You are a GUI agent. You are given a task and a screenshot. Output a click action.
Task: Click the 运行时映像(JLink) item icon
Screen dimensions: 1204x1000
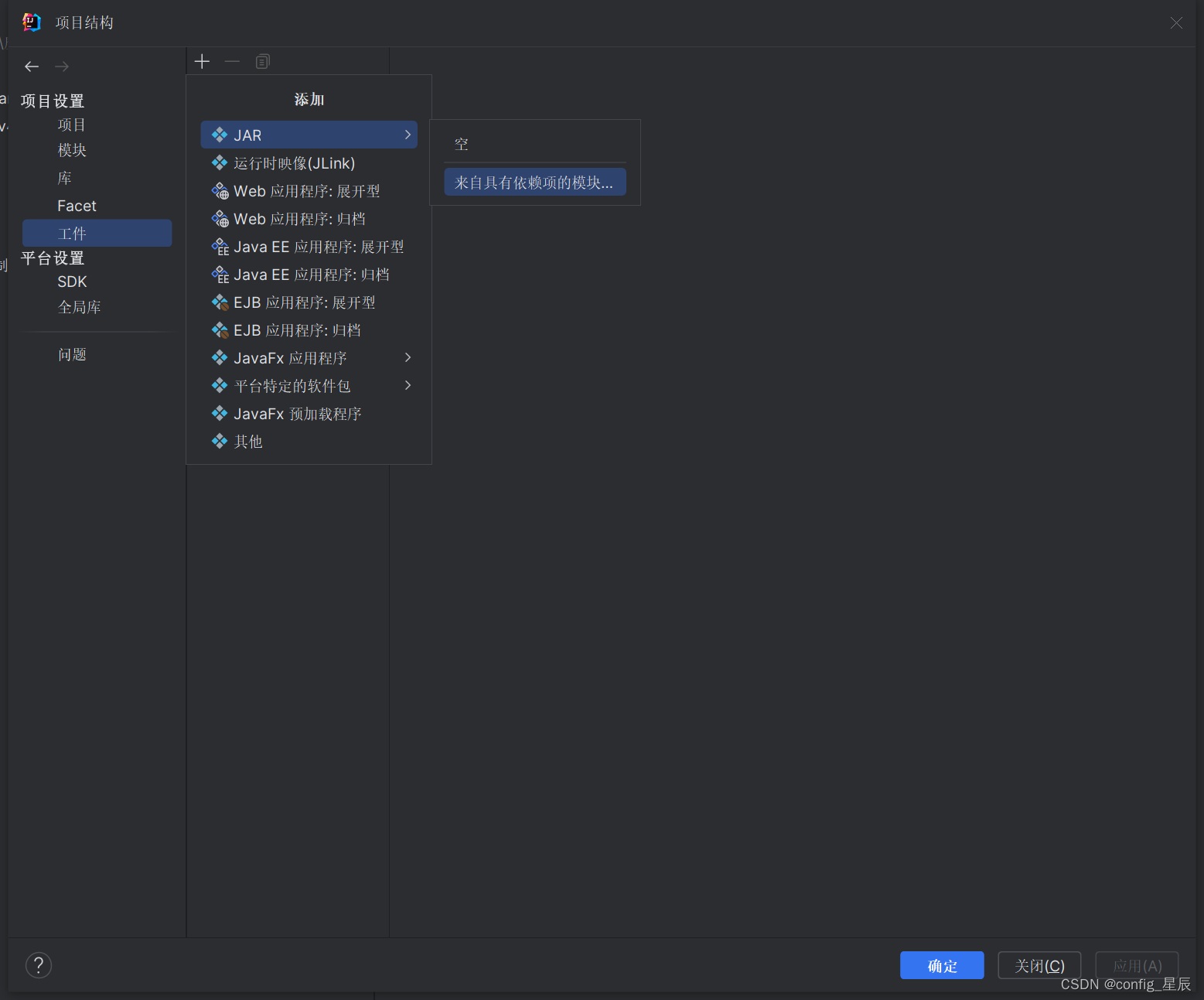coord(220,162)
